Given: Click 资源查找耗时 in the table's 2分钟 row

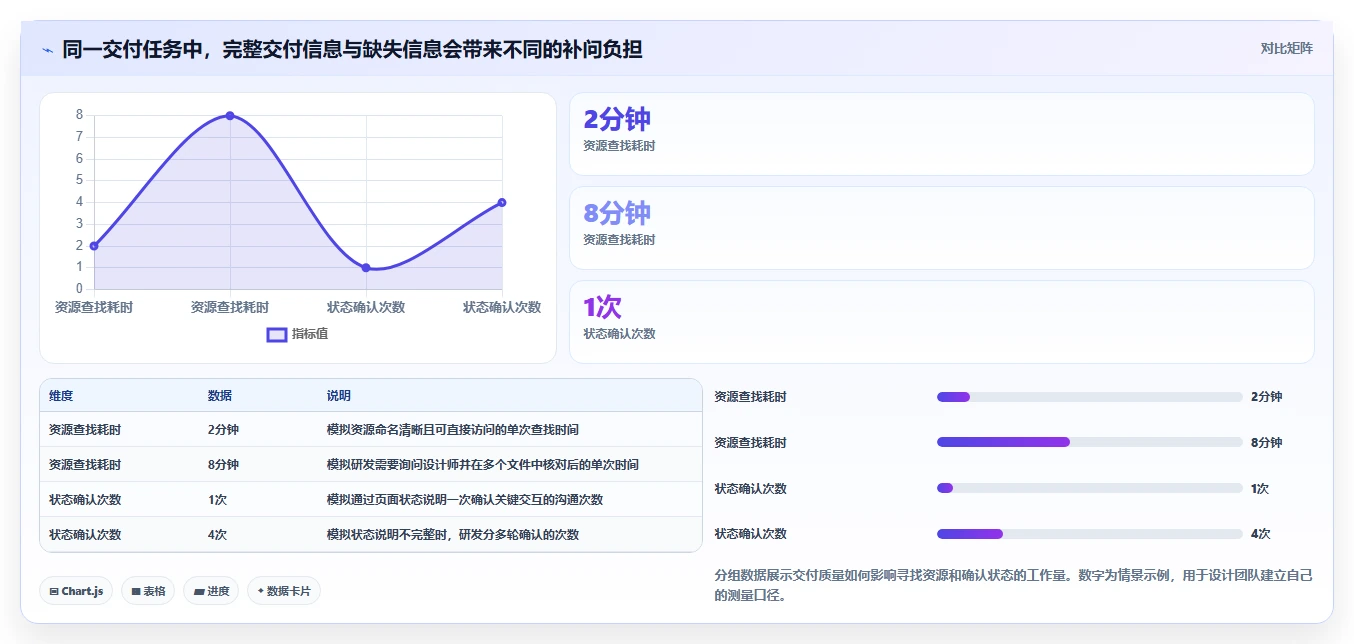Looking at the screenshot, I should coord(85,430).
